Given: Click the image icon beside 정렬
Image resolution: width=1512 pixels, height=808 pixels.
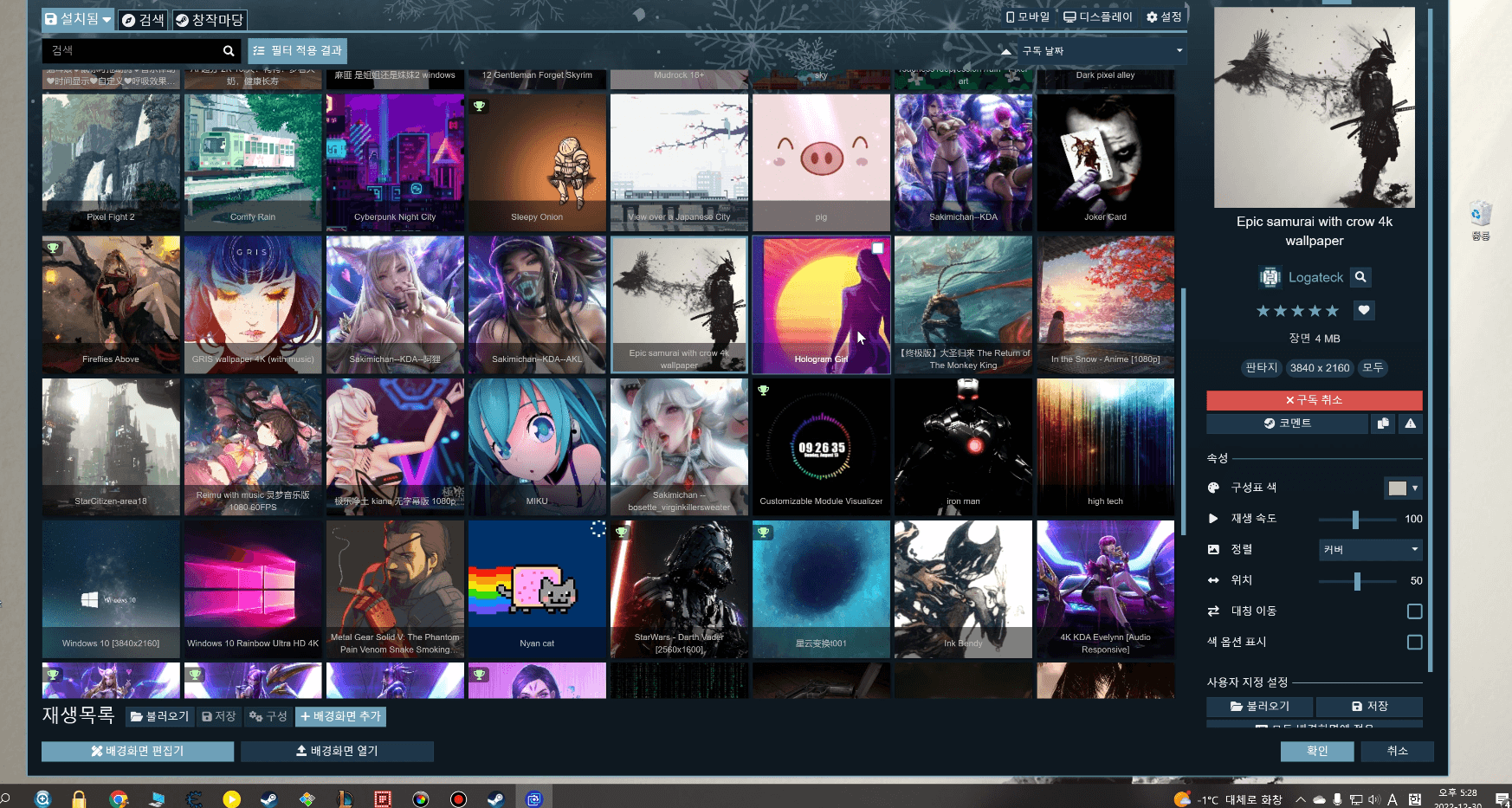Looking at the screenshot, I should [x=1213, y=549].
